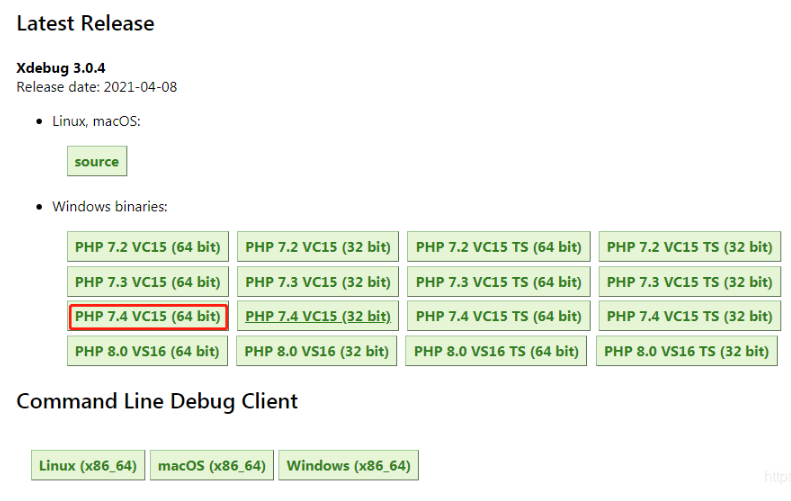The image size is (791, 501).
Task: Download PHP 7.2 VC15 (64 bit) binary
Action: [148, 246]
